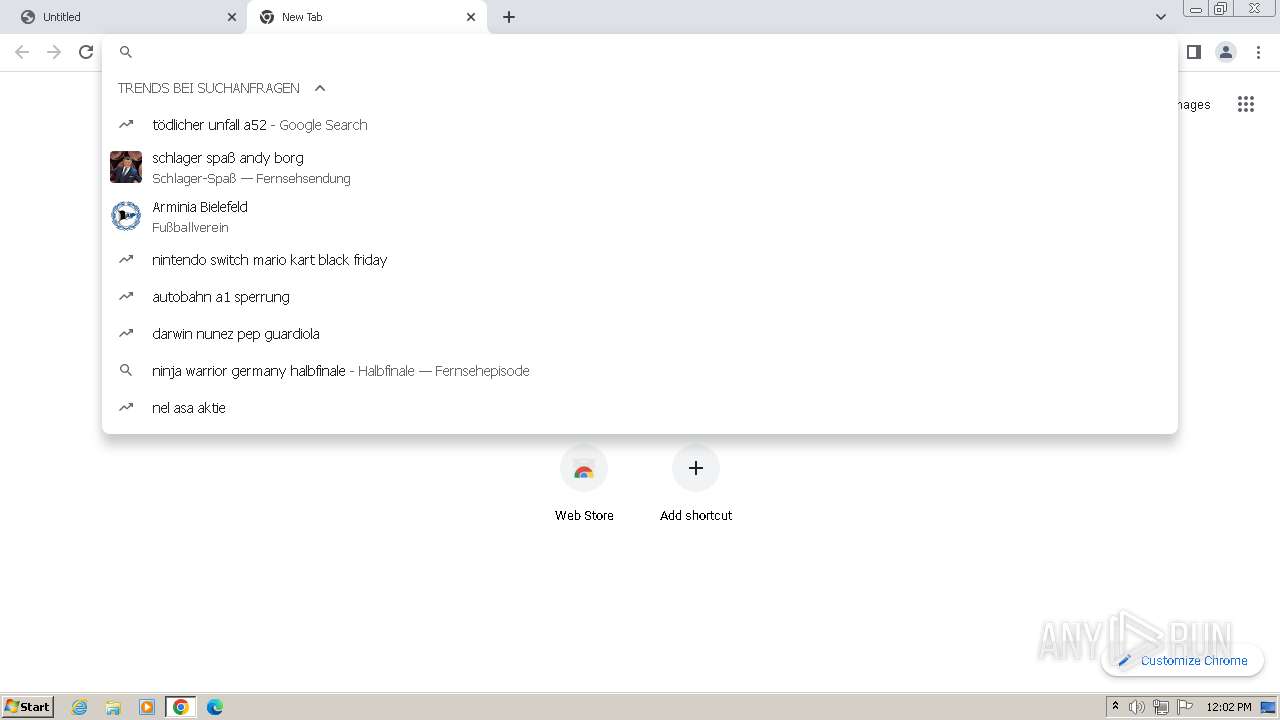Switch to the Untitled tab
The image size is (1280, 720).
123,17
